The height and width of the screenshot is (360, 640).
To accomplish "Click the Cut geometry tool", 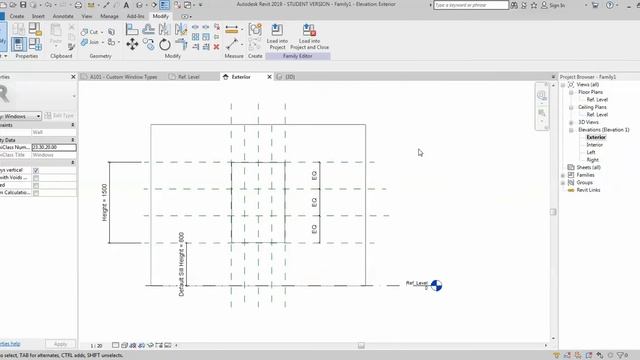I will 89,32.
